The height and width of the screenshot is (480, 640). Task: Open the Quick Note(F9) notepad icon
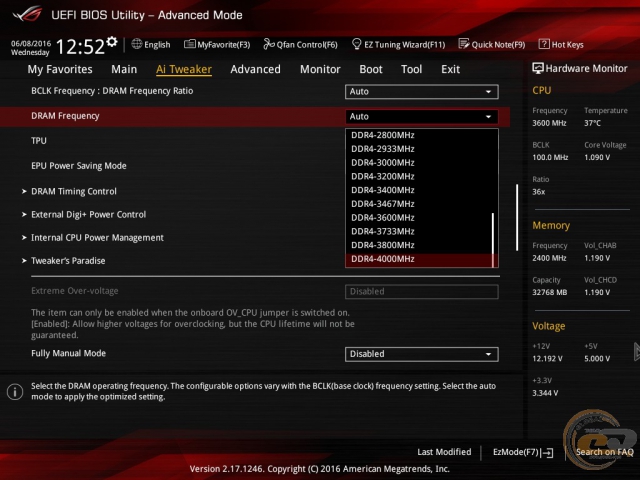[x=464, y=44]
